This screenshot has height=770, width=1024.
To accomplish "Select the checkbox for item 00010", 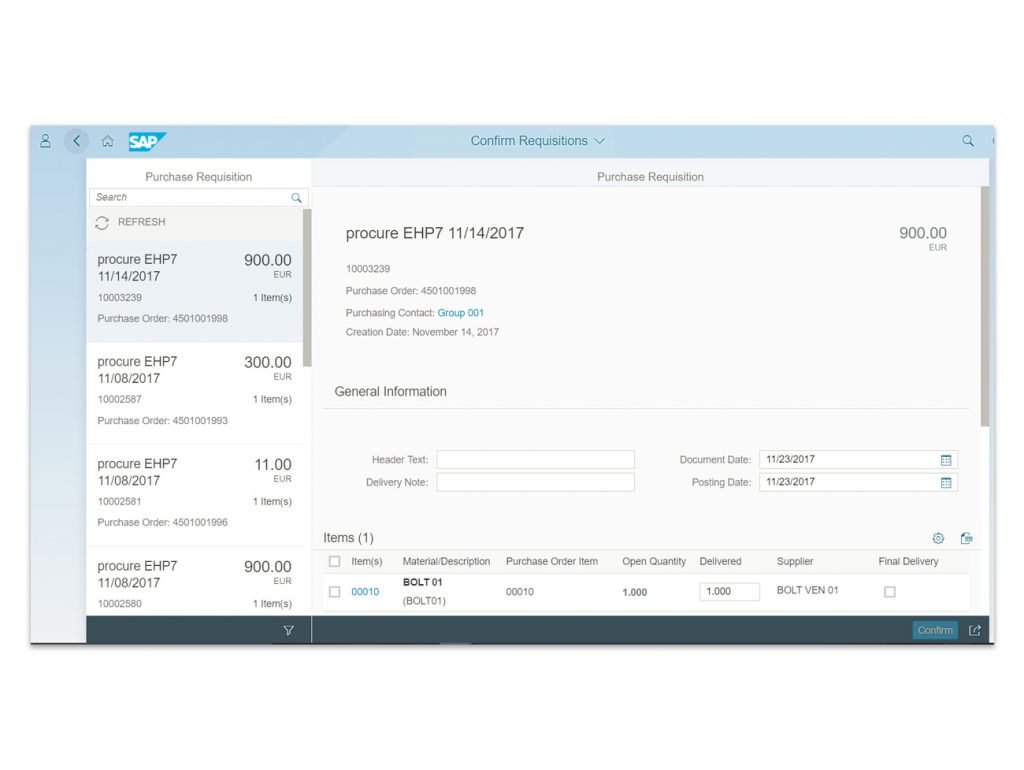I will [335, 592].
